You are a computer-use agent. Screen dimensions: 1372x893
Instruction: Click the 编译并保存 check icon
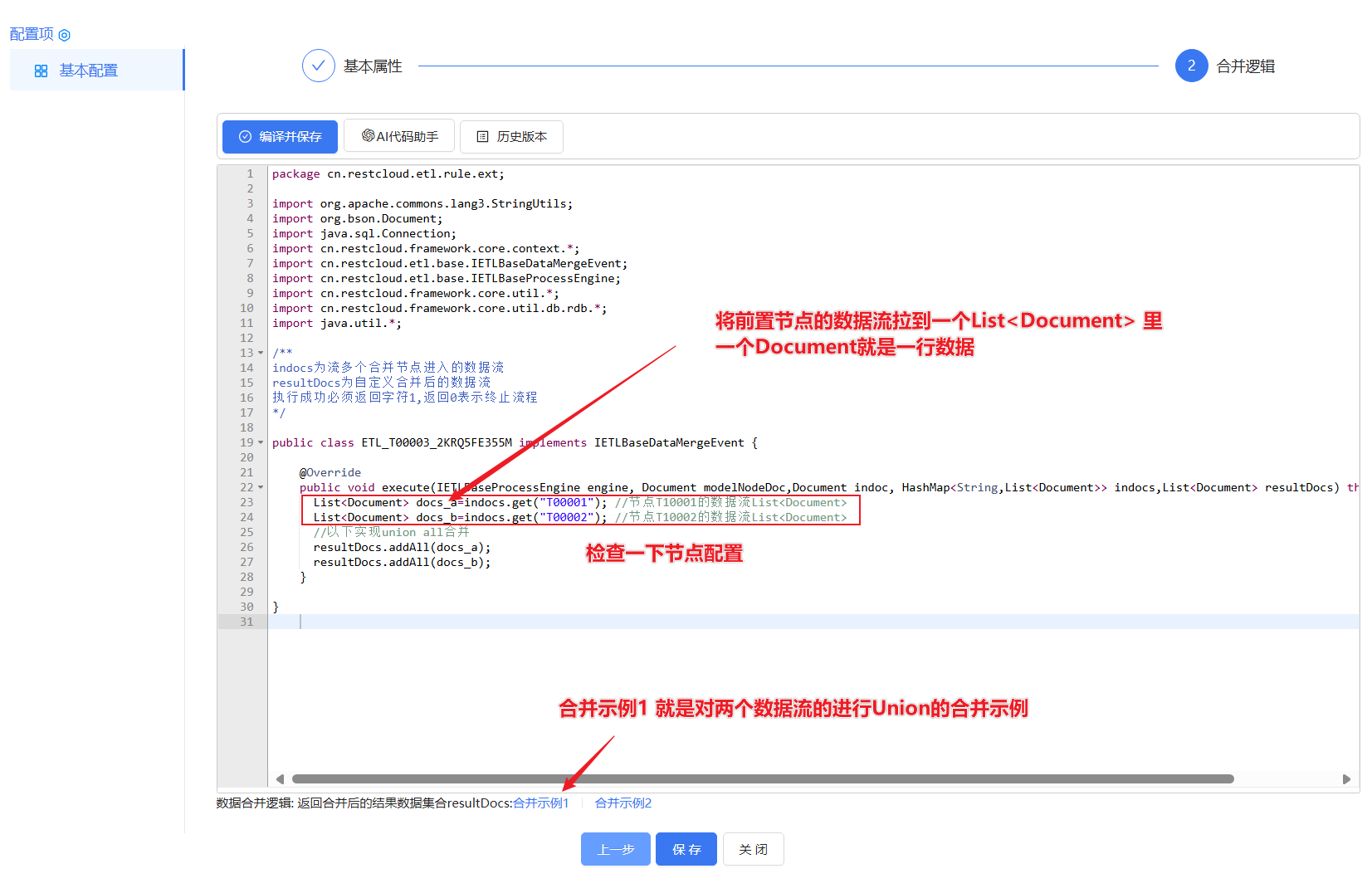click(245, 137)
